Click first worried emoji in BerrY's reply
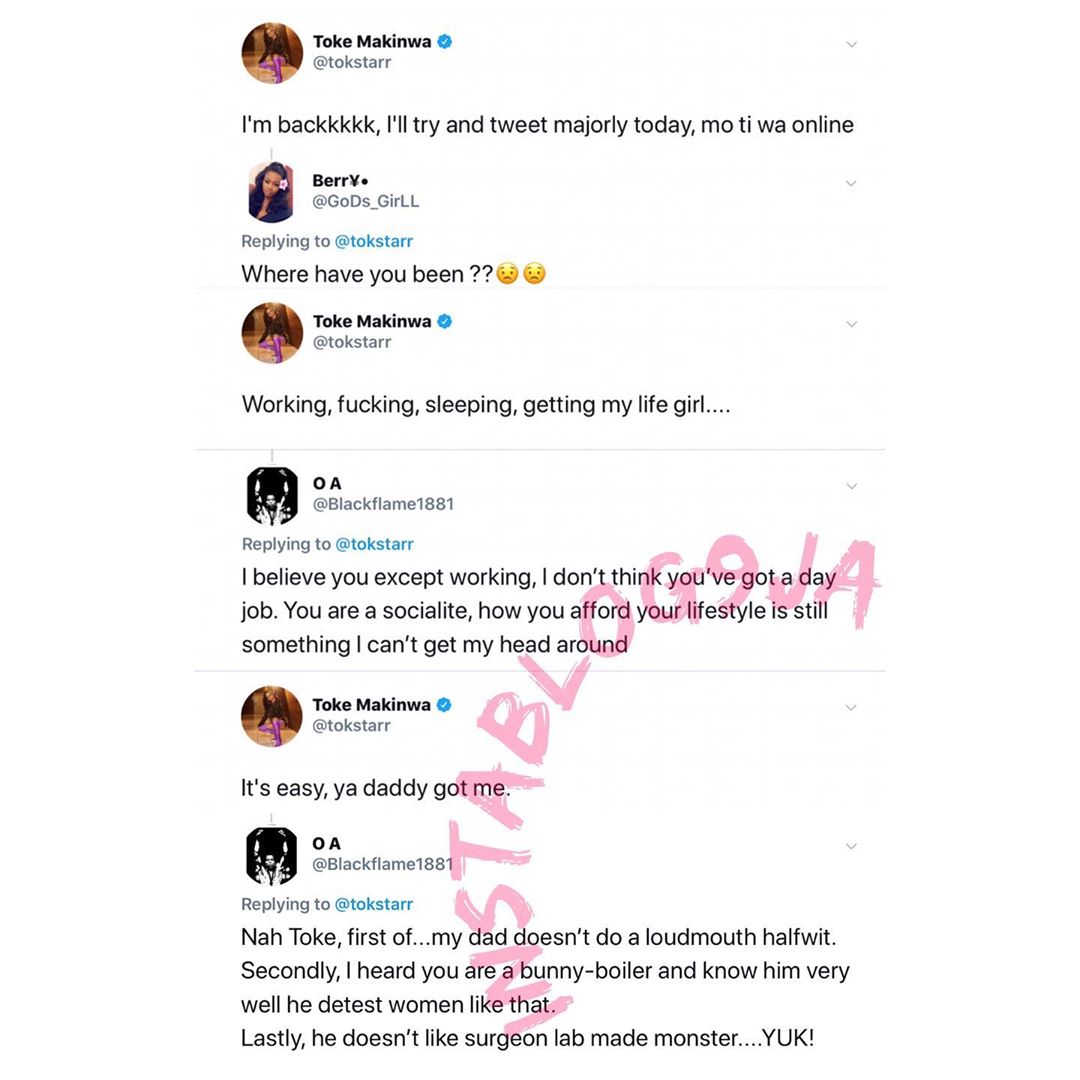1080x1080 pixels. 508,273
